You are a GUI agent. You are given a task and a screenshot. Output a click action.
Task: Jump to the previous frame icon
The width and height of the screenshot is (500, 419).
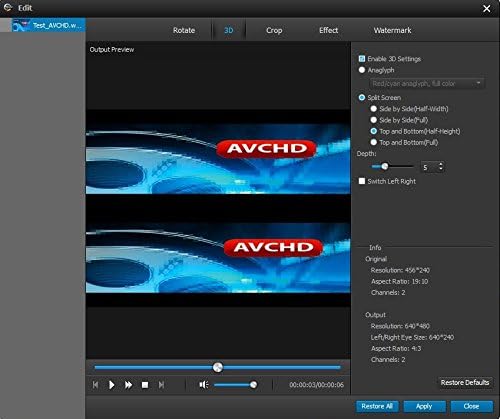[96, 385]
